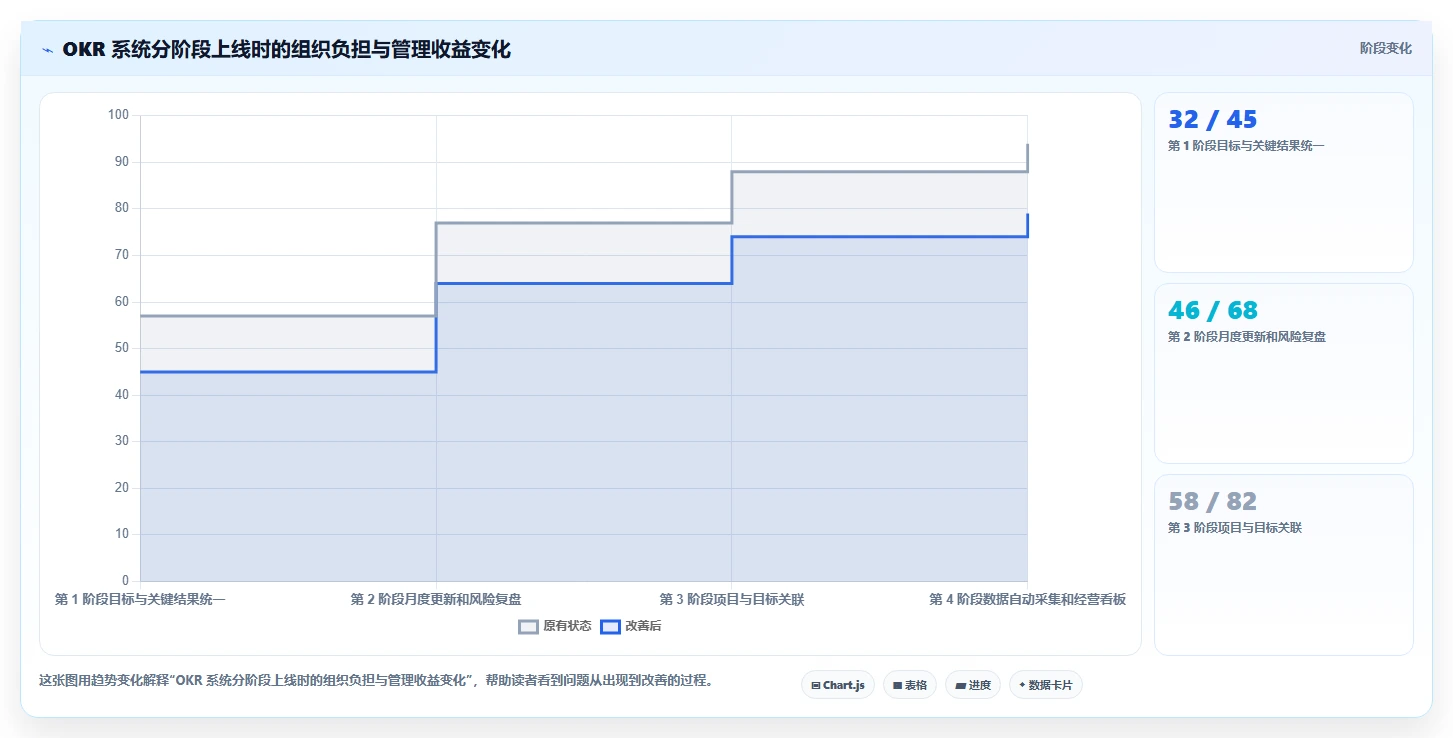1453x738 pixels.
Task: Toggle the 原有状态 legend swatch
Action: 529,627
